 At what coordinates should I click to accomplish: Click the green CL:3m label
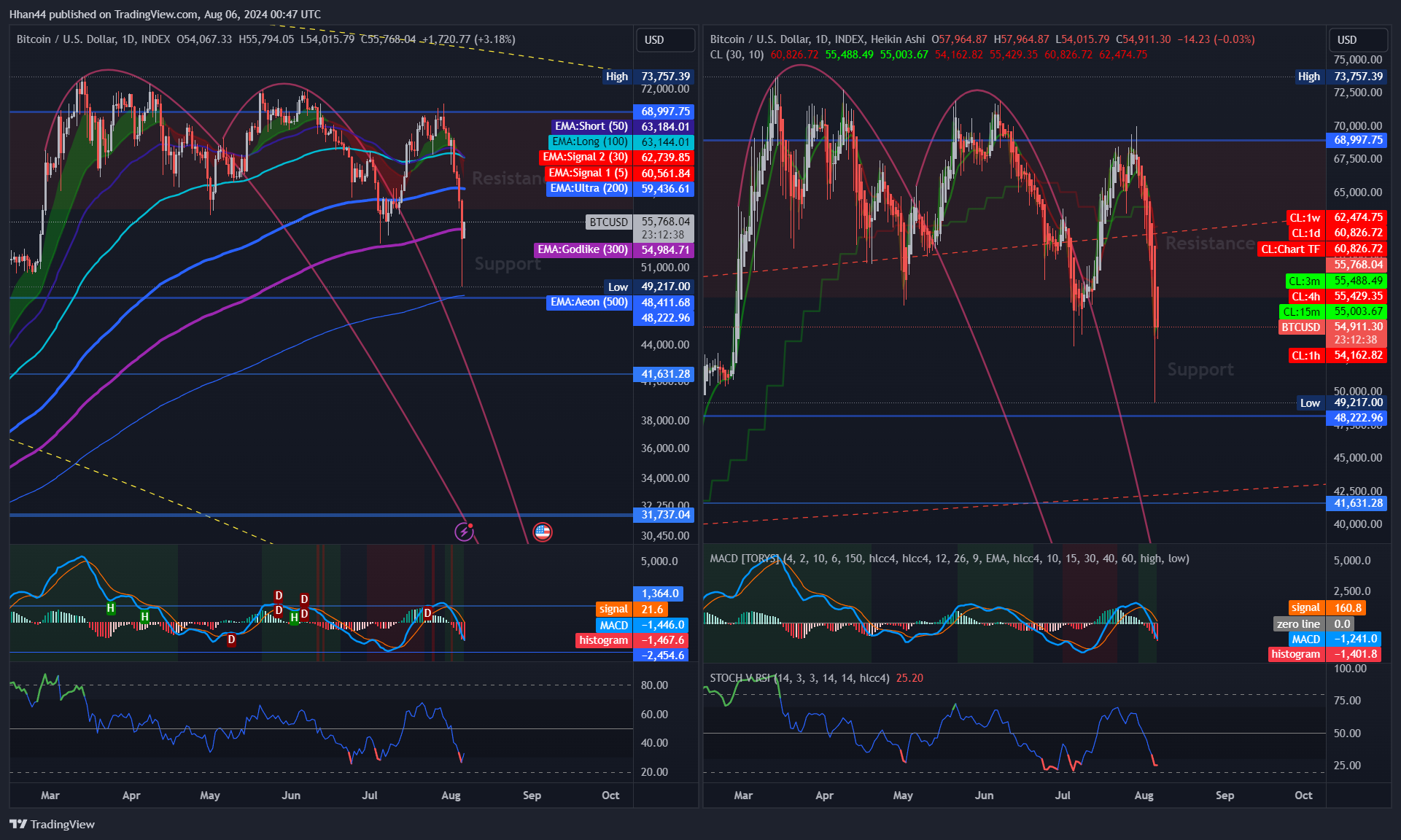coord(1304,281)
